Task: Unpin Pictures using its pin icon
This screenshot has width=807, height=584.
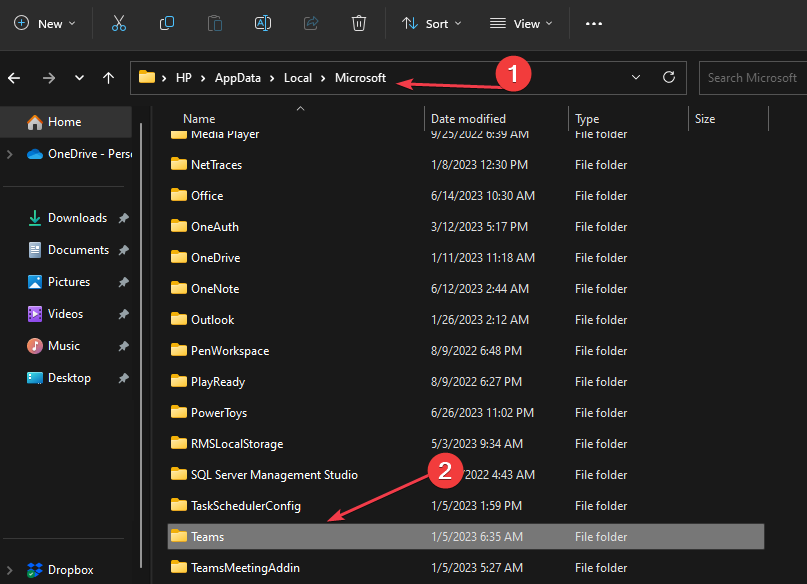Action: tap(124, 282)
